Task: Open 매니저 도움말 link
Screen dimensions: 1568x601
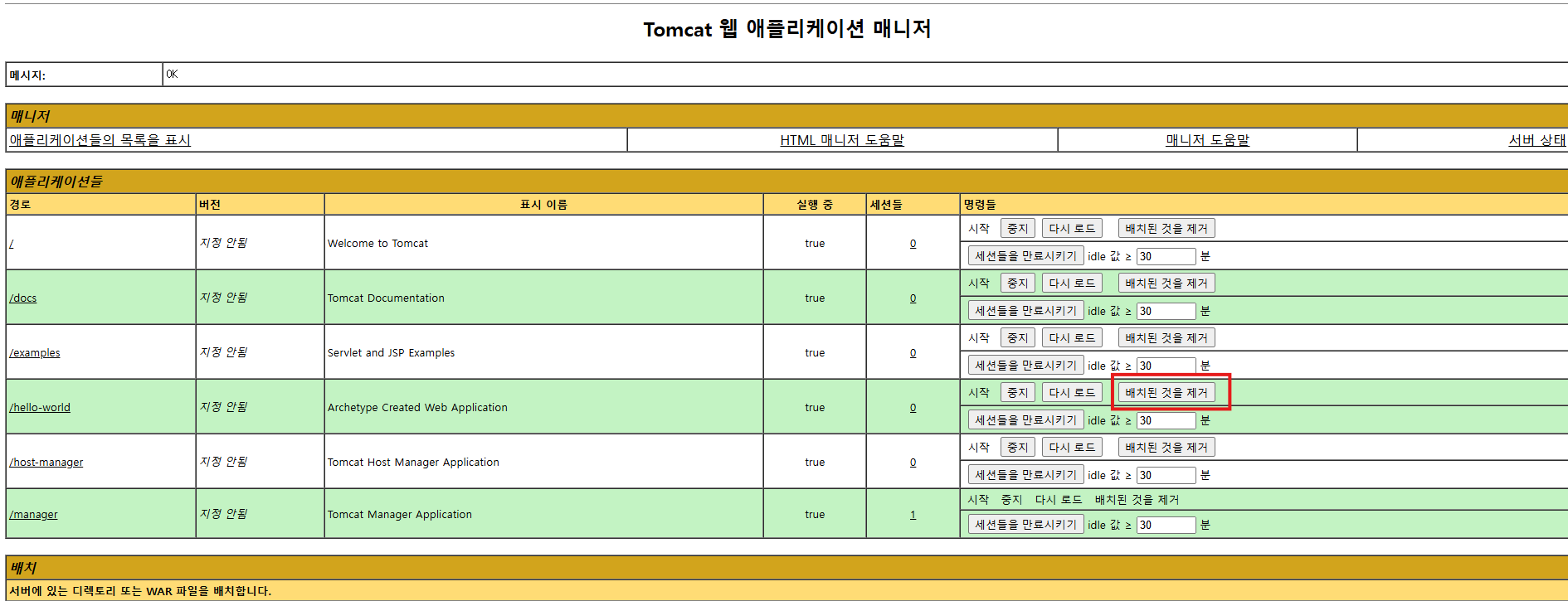Action: coord(1207,140)
